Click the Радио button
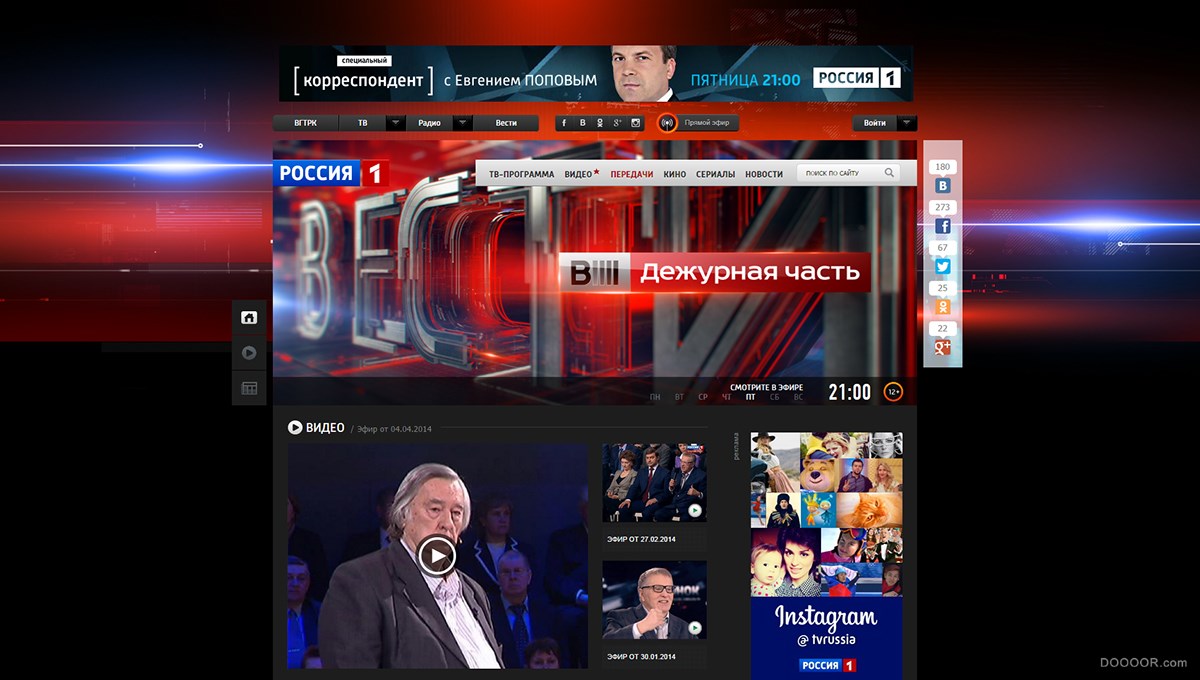The width and height of the screenshot is (1200, 680). pos(430,123)
